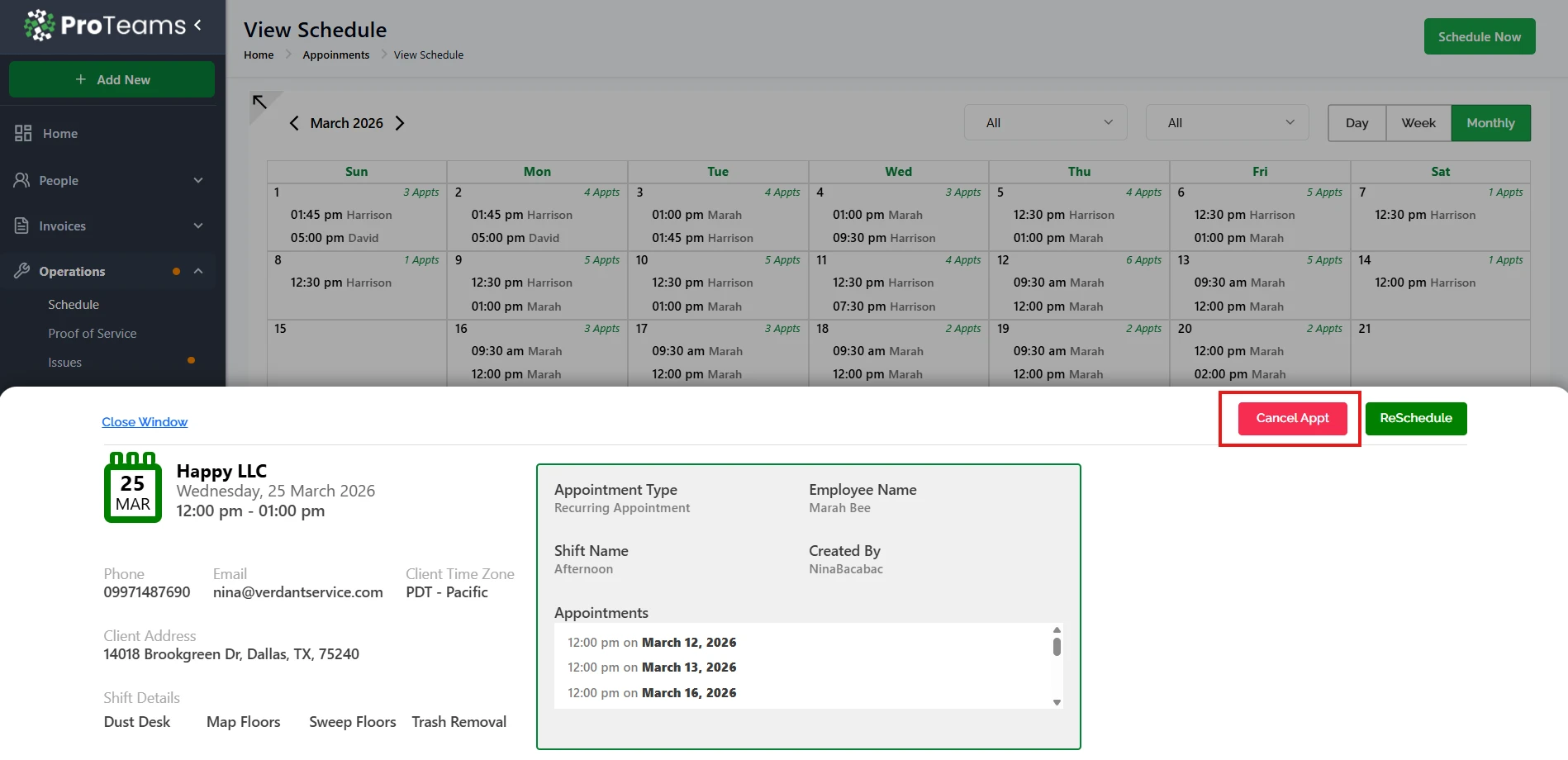Click the green calendar date icon
The height and width of the screenshot is (760, 1568).
(x=132, y=487)
